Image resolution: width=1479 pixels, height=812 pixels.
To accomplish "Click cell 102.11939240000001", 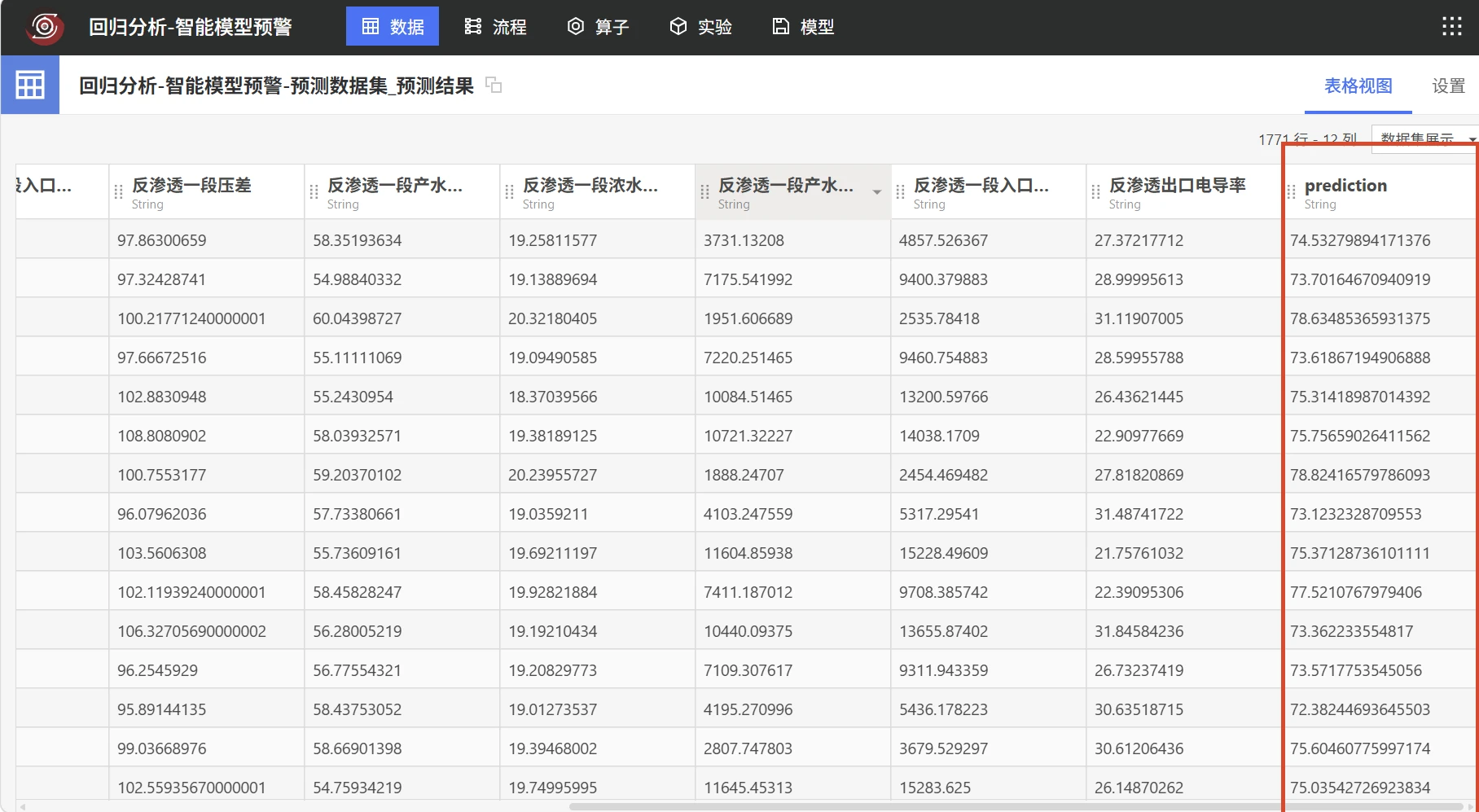I will click(207, 592).
